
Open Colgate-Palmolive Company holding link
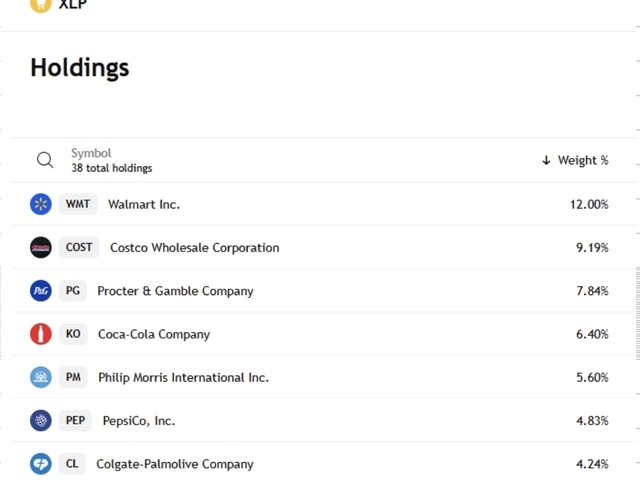[175, 464]
